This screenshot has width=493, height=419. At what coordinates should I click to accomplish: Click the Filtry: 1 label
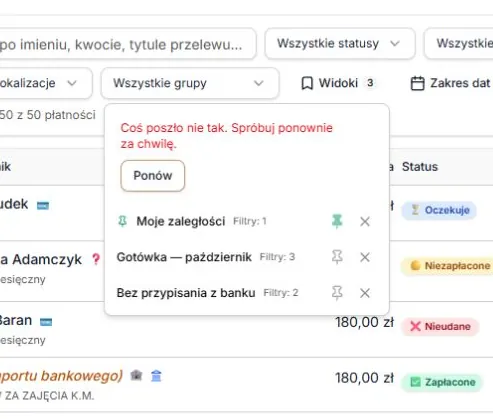250,221
